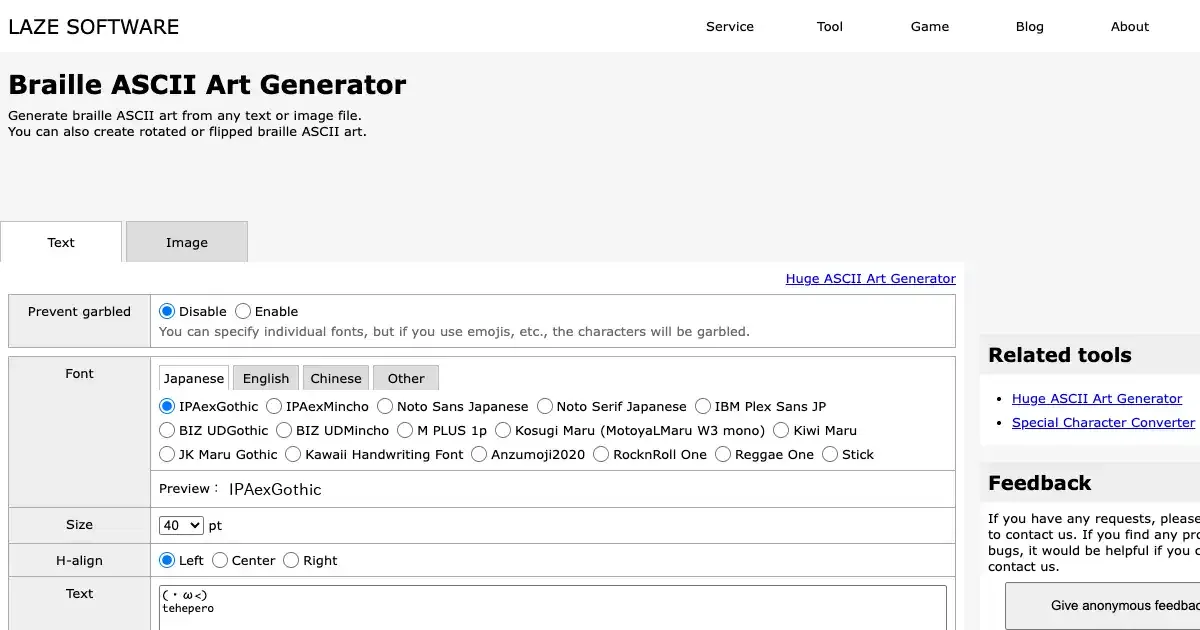Switch to English font category tab
The image size is (1200, 630).
click(x=265, y=378)
